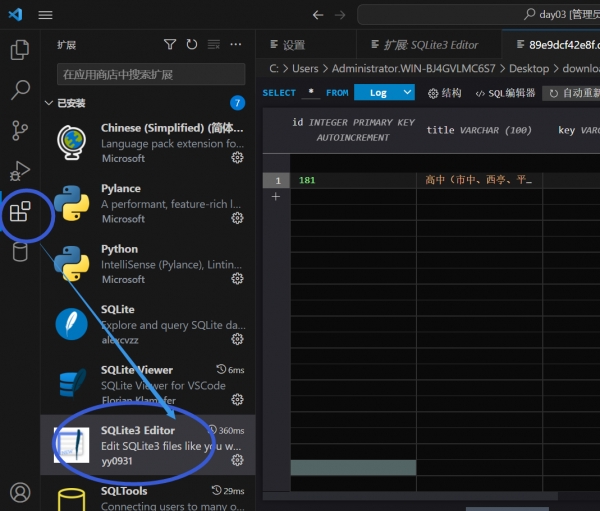The height and width of the screenshot is (511, 600).
Task: Click C: in the breadcrumb path
Action: (274, 69)
